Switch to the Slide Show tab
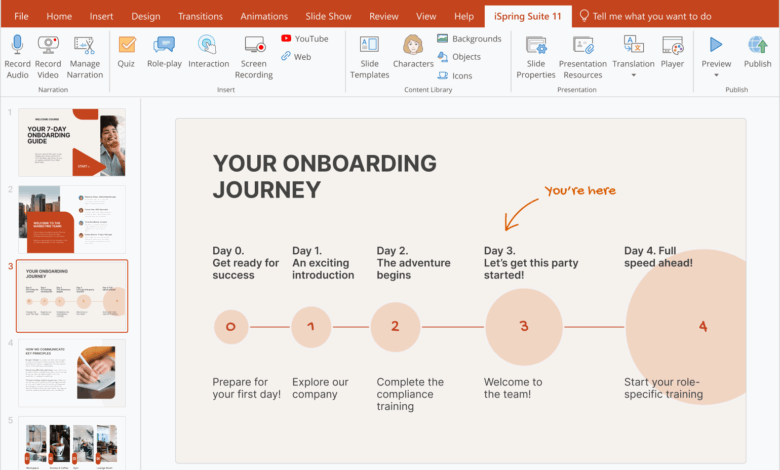The image size is (780, 470). point(328,16)
